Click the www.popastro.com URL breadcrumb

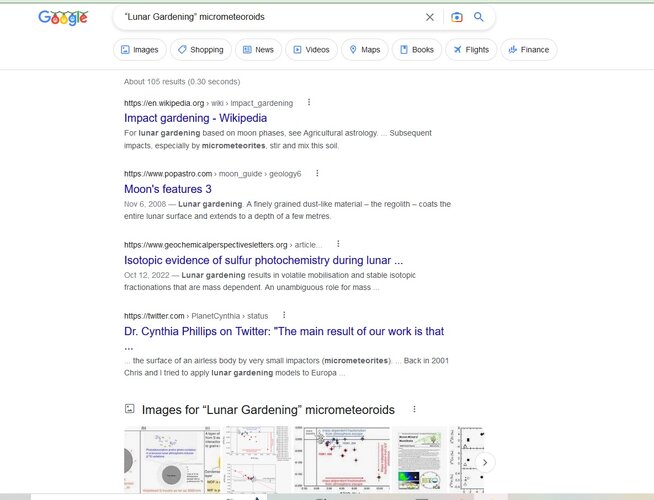(x=212, y=174)
